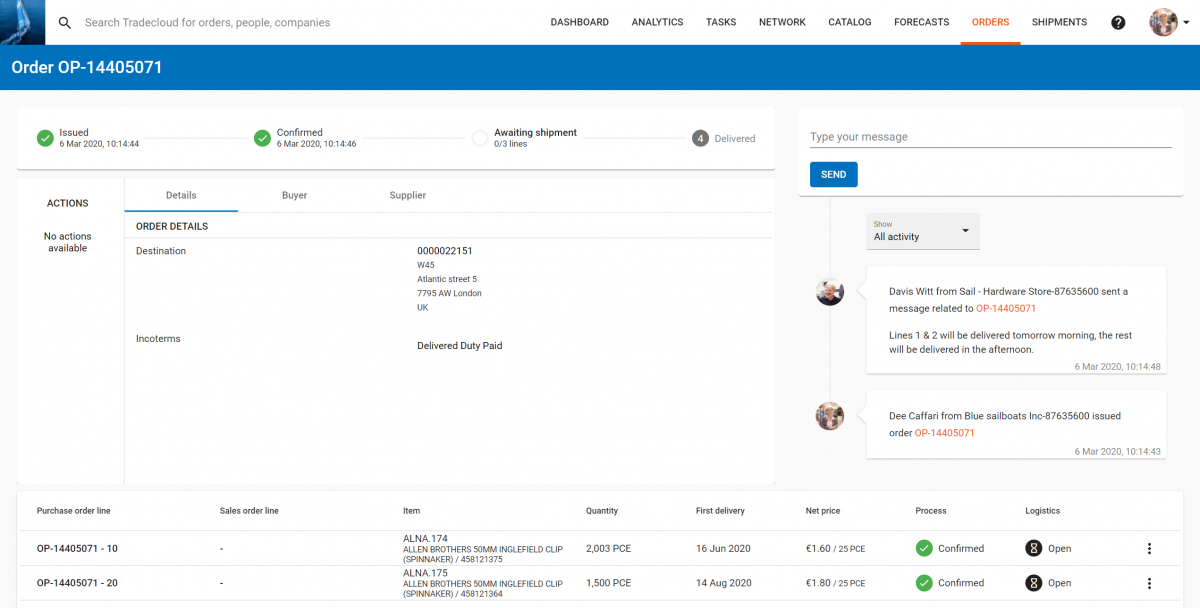
Task: Click Dee Caffari's profile picture
Action: (x=829, y=416)
